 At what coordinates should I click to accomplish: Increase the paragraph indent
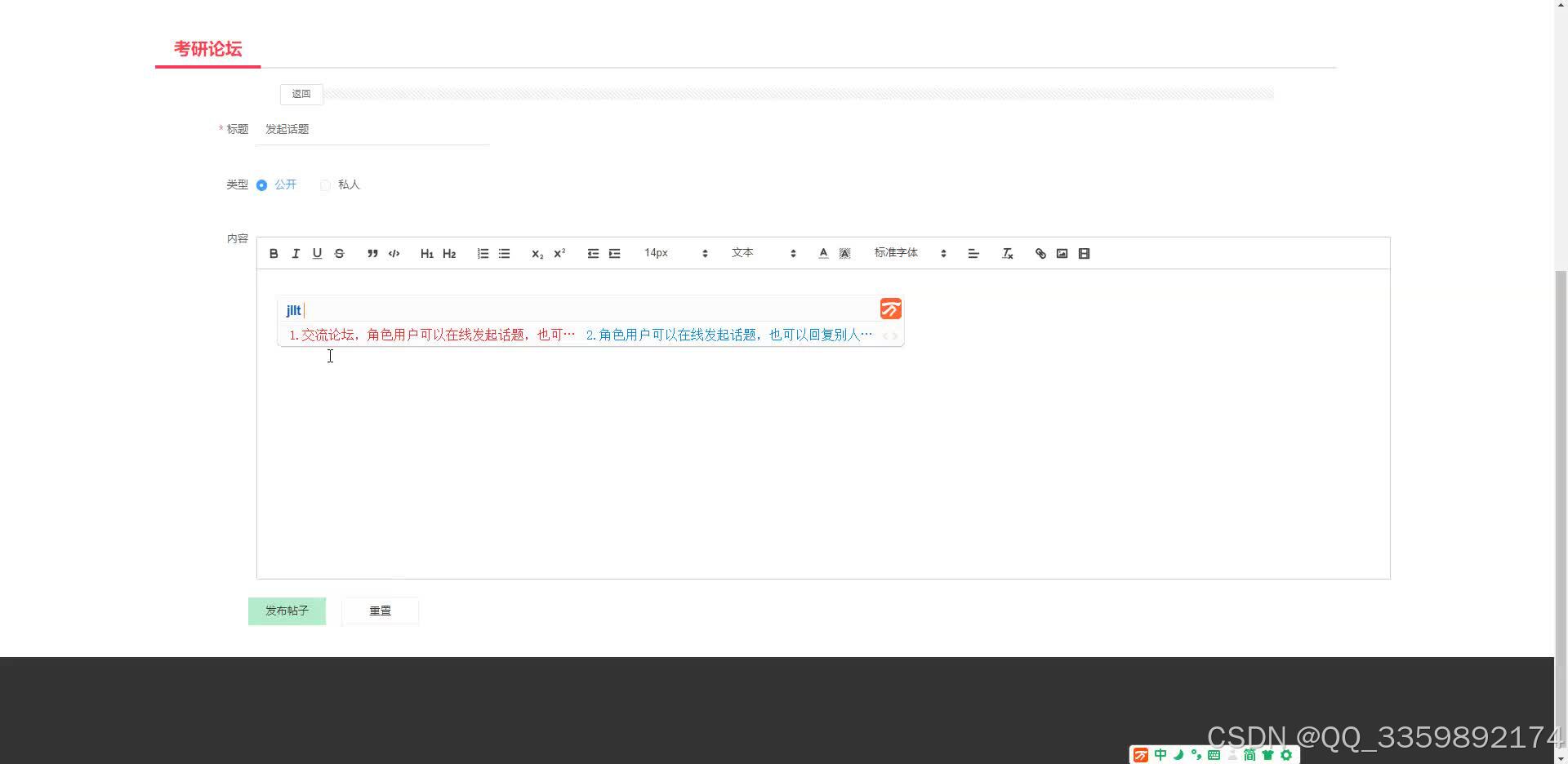click(x=615, y=254)
